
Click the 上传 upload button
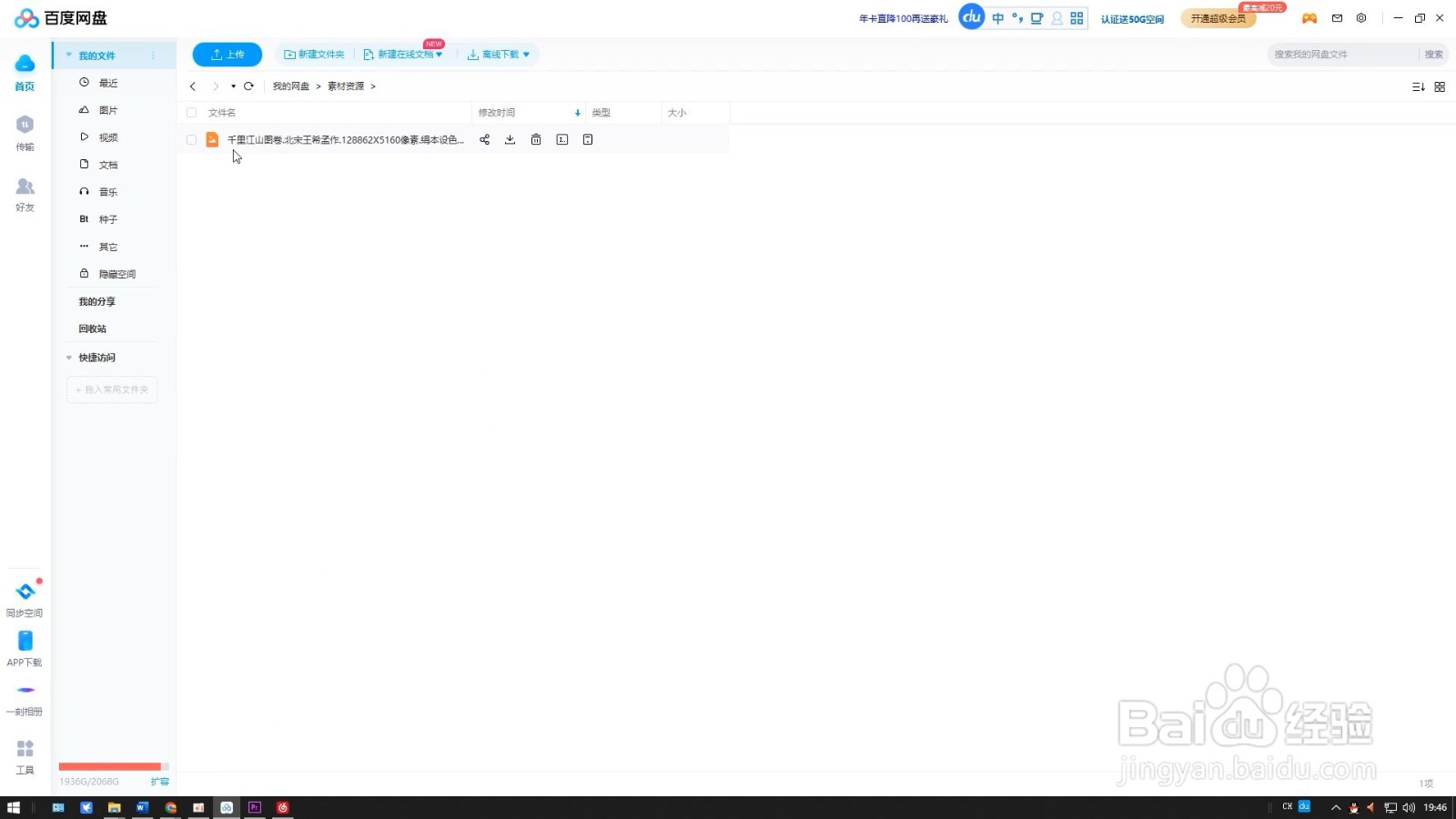pos(227,55)
